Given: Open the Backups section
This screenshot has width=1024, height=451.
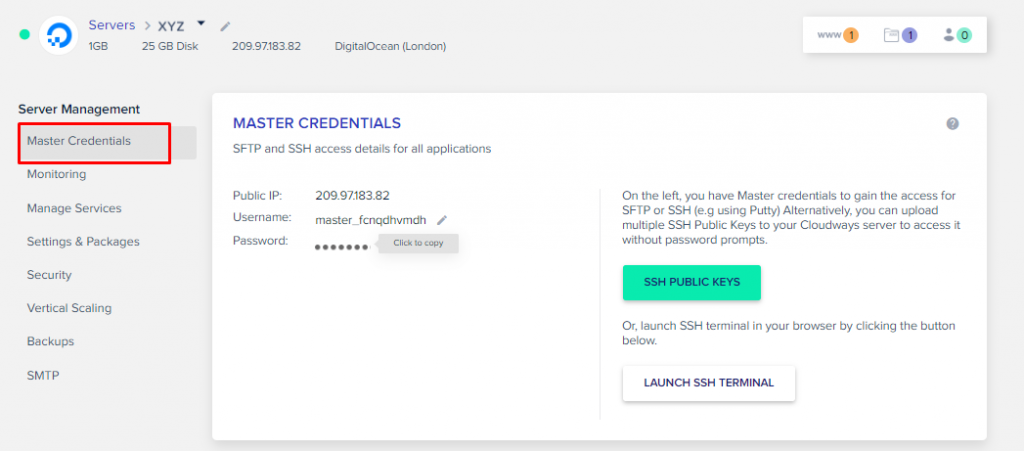Looking at the screenshot, I should 50,341.
